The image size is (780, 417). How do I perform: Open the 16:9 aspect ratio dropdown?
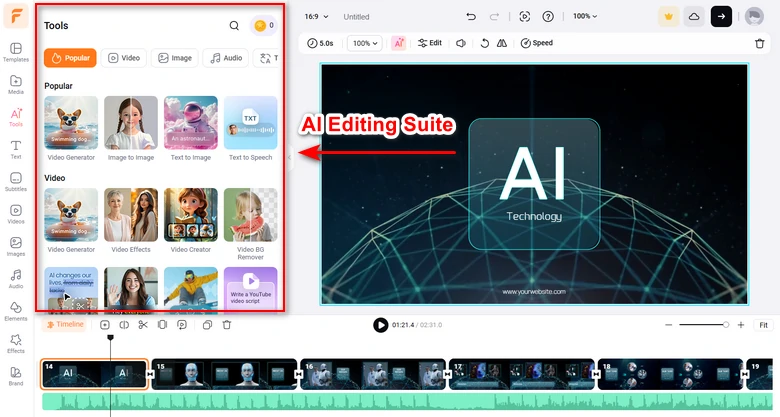tap(316, 16)
